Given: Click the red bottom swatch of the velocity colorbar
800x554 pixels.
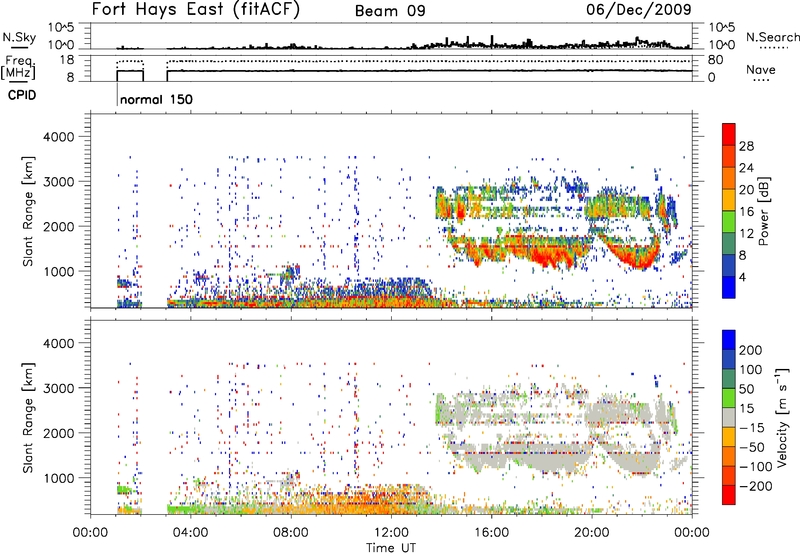Looking at the screenshot, I should point(729,495).
